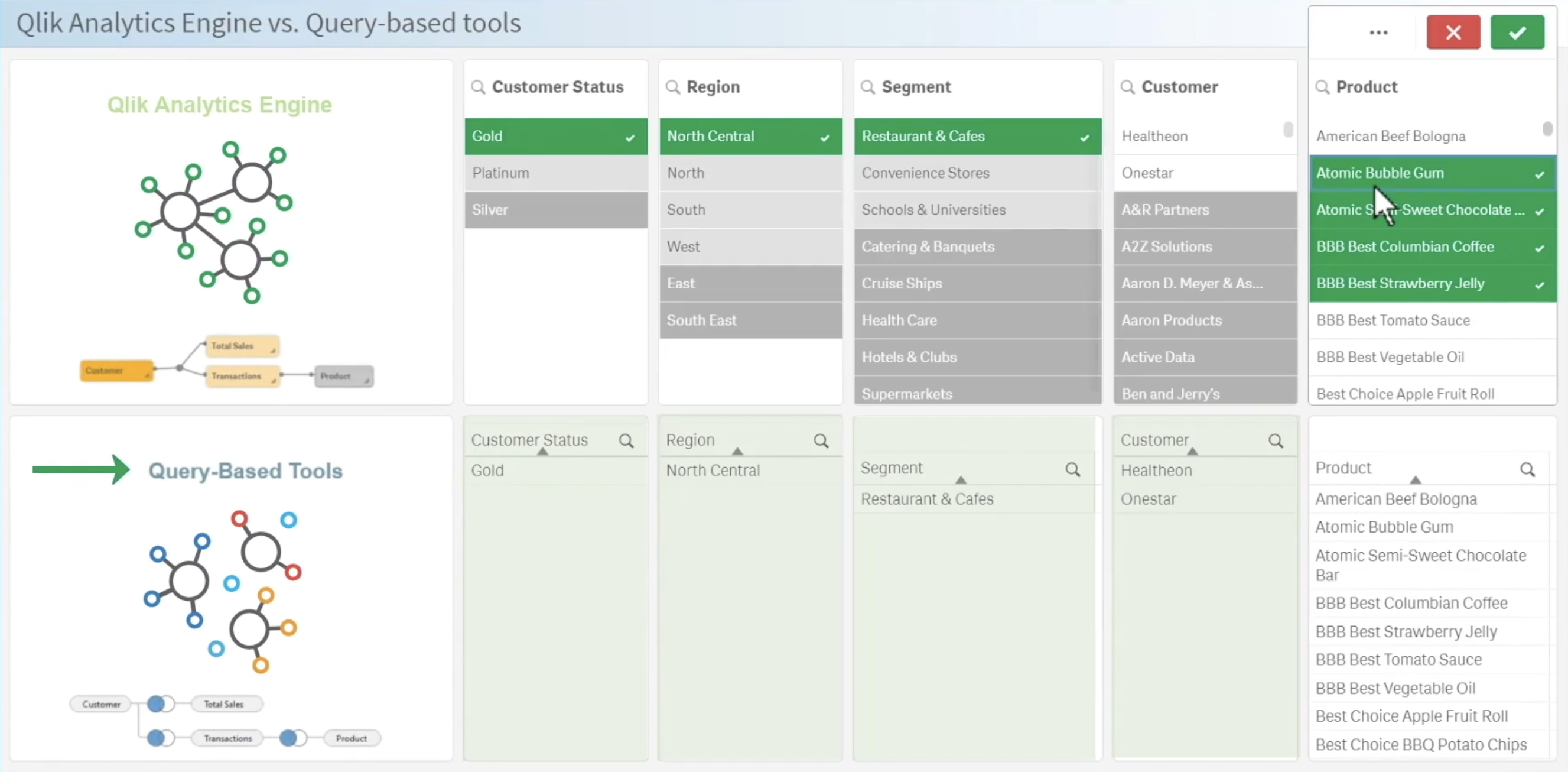Select North Central in Region filter

pos(750,135)
